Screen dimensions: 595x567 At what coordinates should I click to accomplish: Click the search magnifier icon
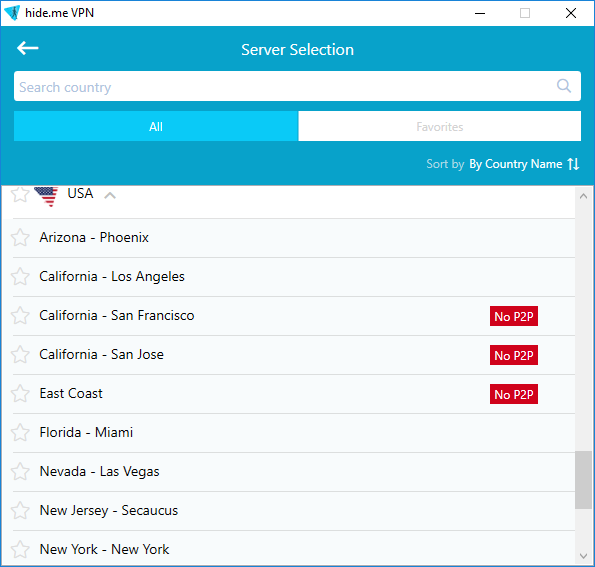pyautogui.click(x=564, y=86)
